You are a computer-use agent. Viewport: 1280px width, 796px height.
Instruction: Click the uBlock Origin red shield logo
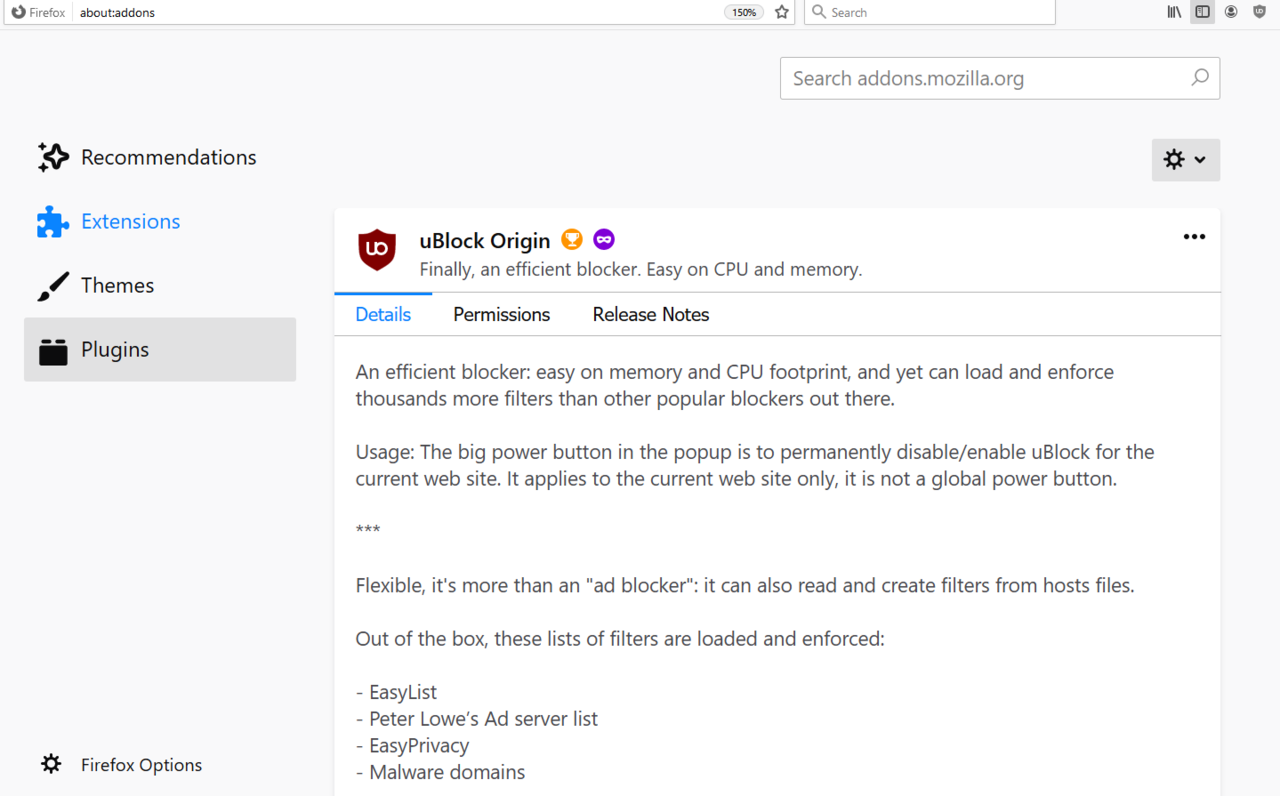point(377,250)
